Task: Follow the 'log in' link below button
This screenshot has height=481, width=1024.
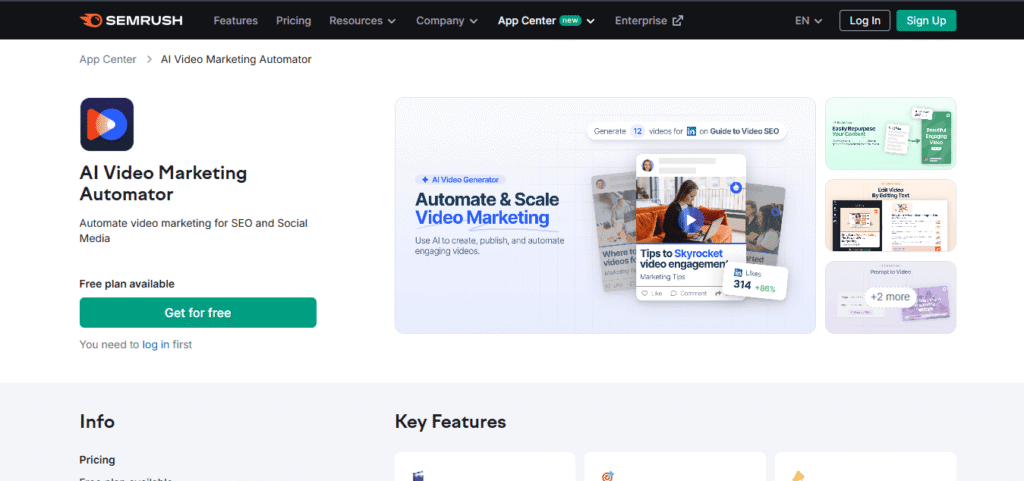Action: (155, 345)
